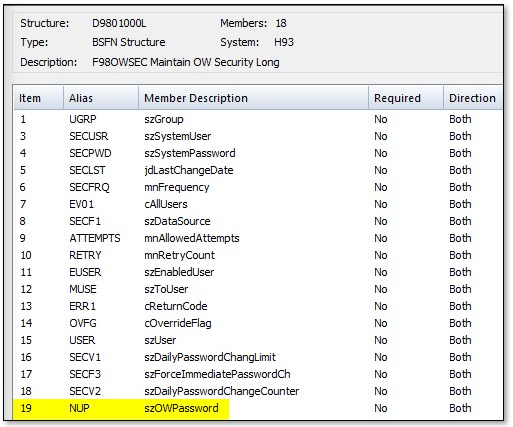Sort by the Alias column header

point(101,98)
